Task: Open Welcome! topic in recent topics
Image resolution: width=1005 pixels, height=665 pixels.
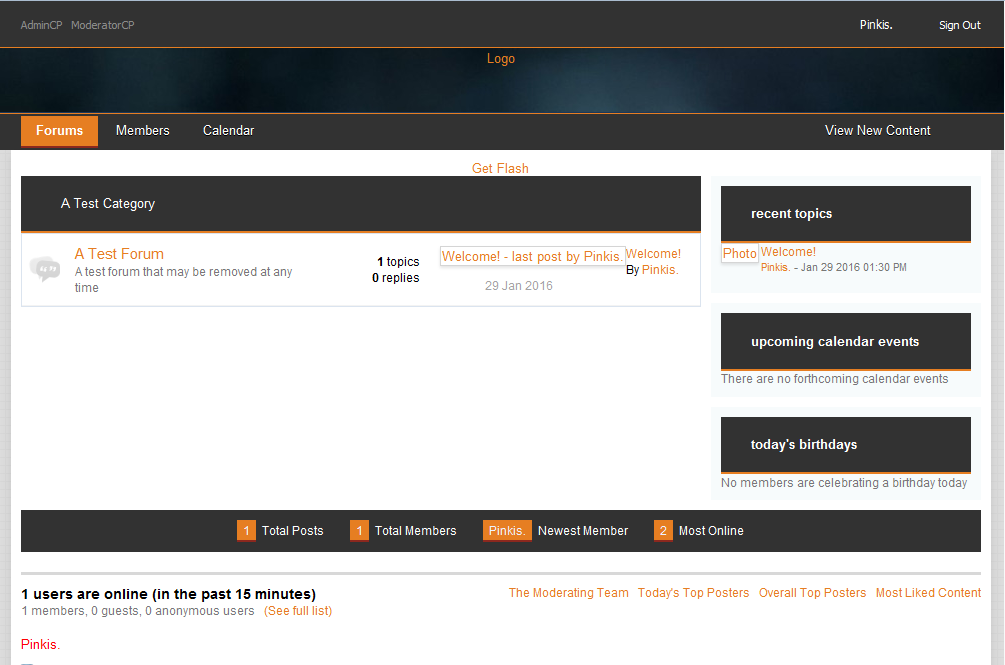Action: pyautogui.click(x=788, y=252)
